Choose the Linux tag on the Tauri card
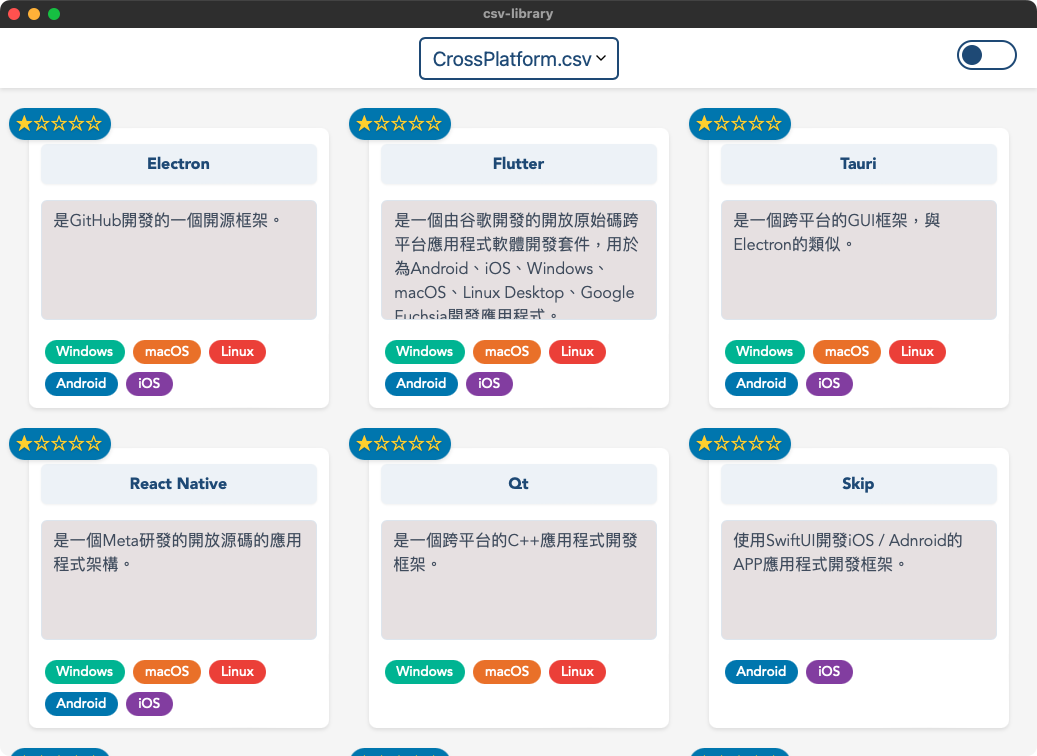This screenshot has width=1037, height=756. 917,352
